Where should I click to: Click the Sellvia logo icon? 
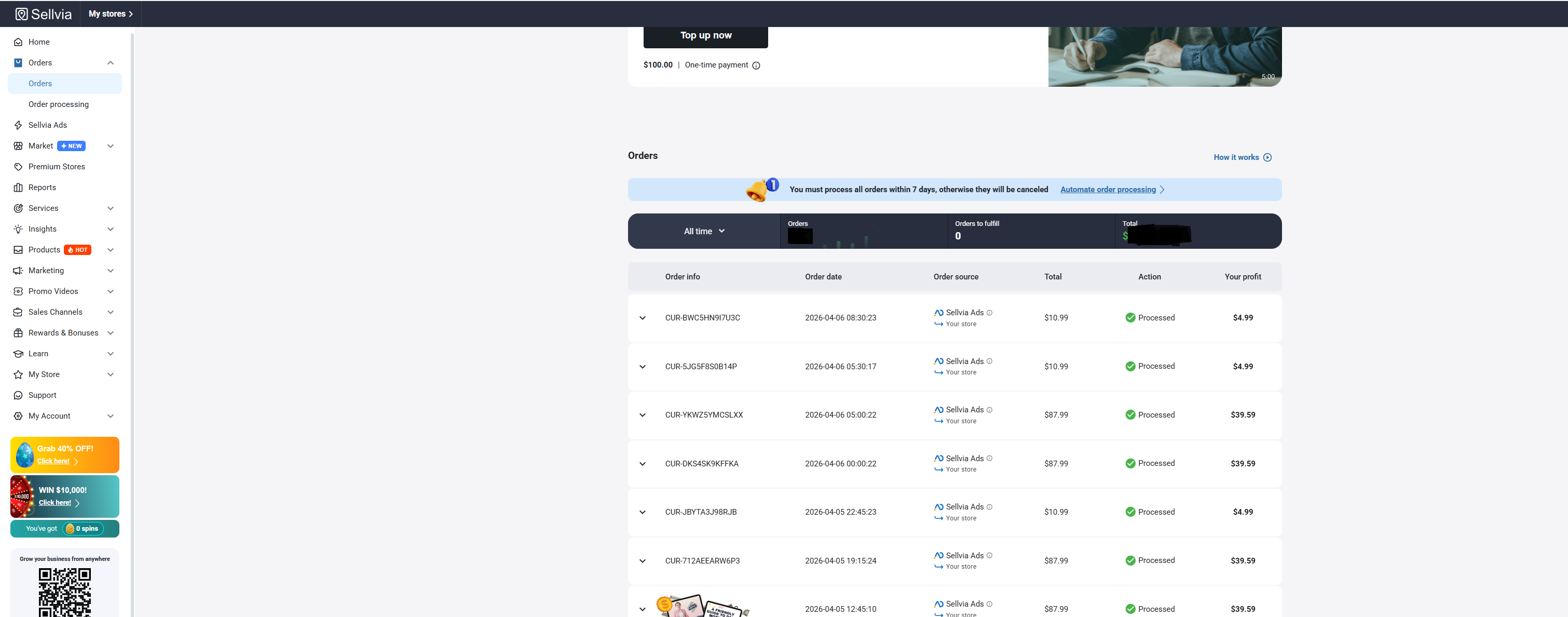[21, 14]
